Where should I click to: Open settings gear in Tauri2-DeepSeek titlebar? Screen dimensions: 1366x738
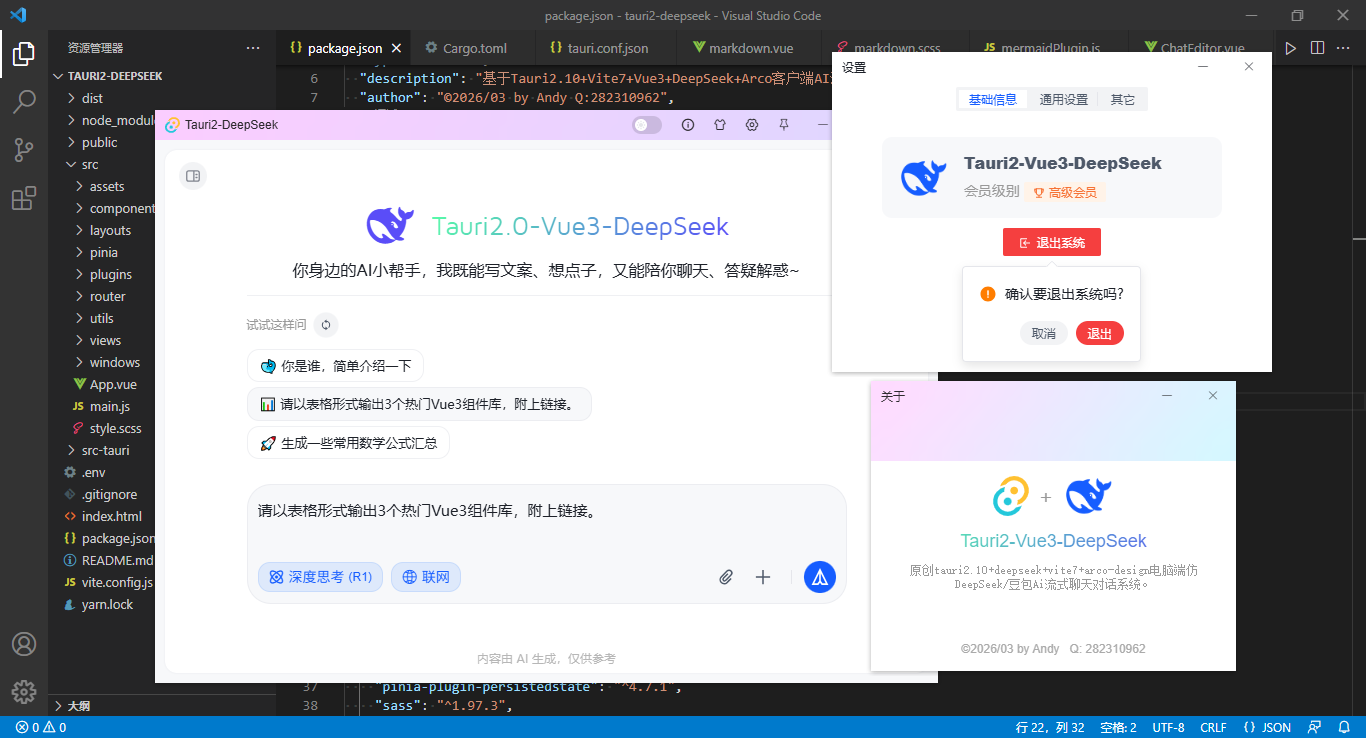pyautogui.click(x=752, y=125)
